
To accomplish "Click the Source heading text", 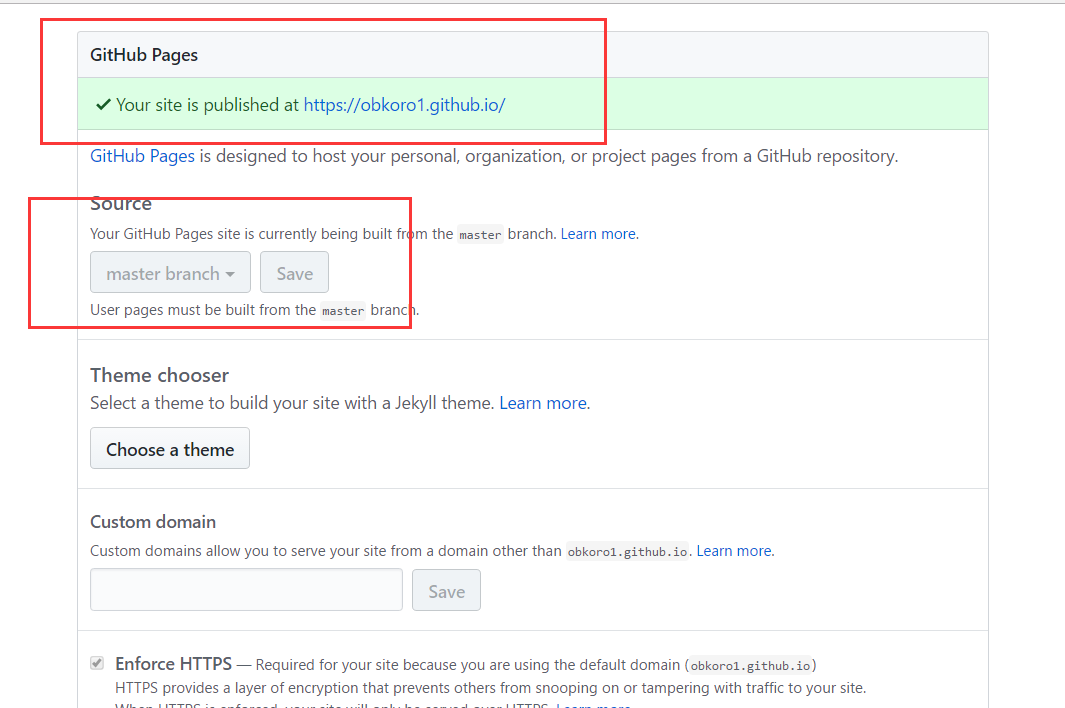I will (121, 204).
